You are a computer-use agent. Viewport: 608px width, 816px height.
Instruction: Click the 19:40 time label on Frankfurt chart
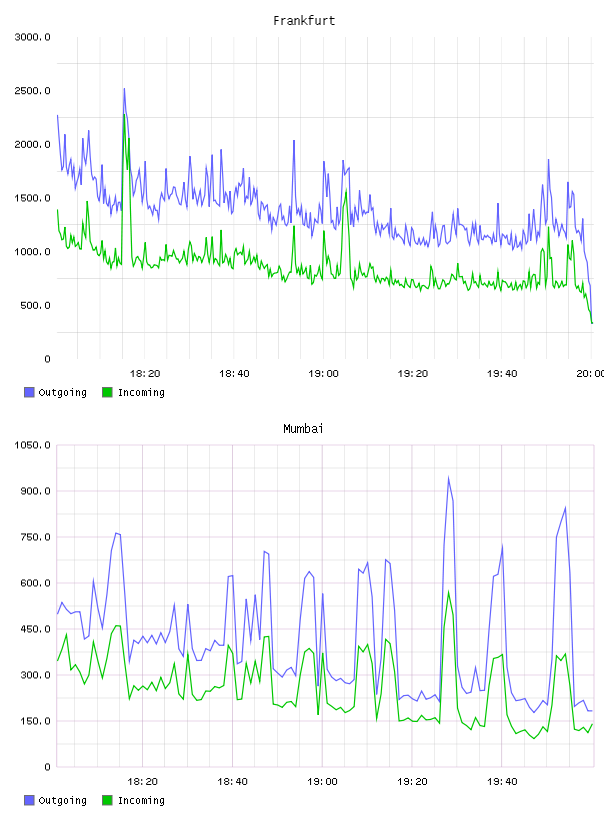(x=502, y=374)
